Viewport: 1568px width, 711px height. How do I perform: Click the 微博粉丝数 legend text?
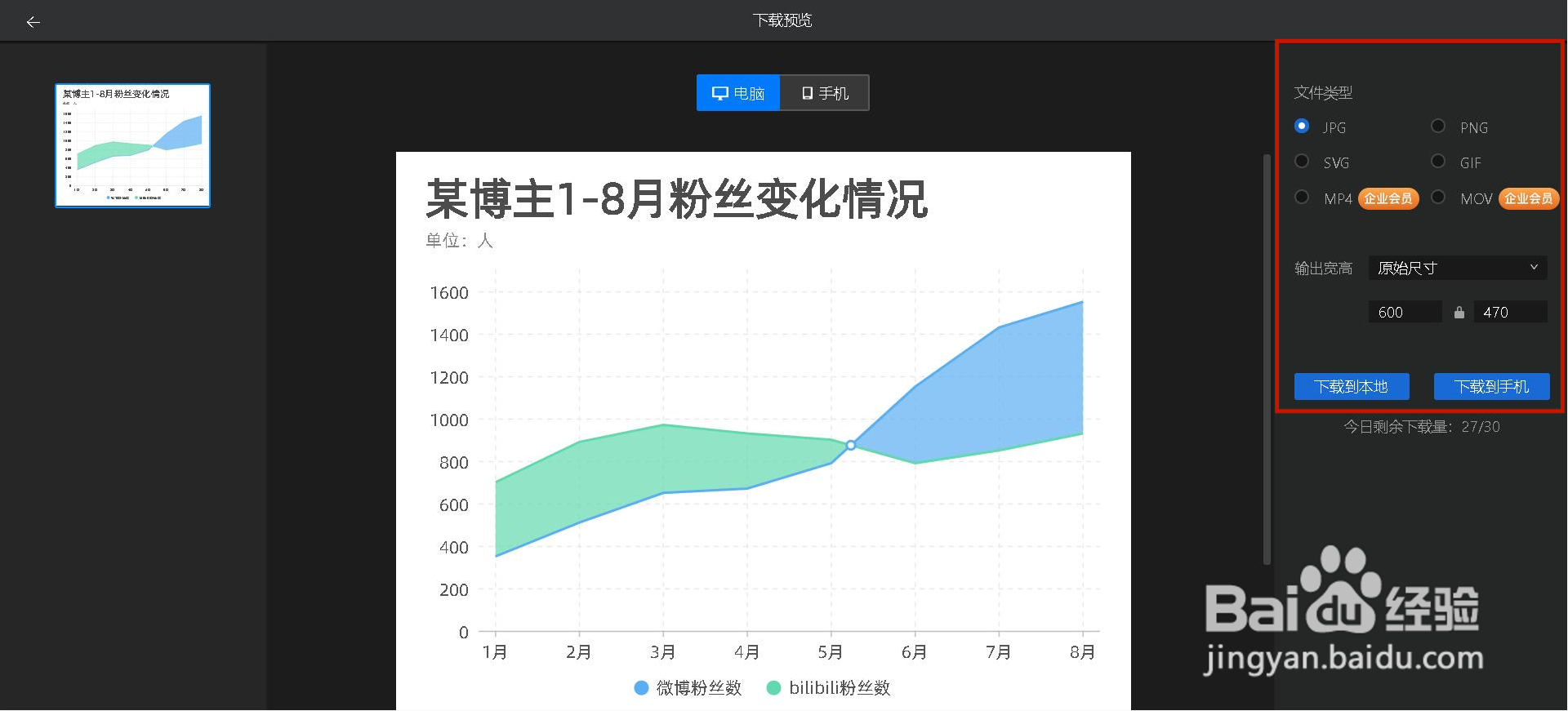pyautogui.click(x=699, y=688)
